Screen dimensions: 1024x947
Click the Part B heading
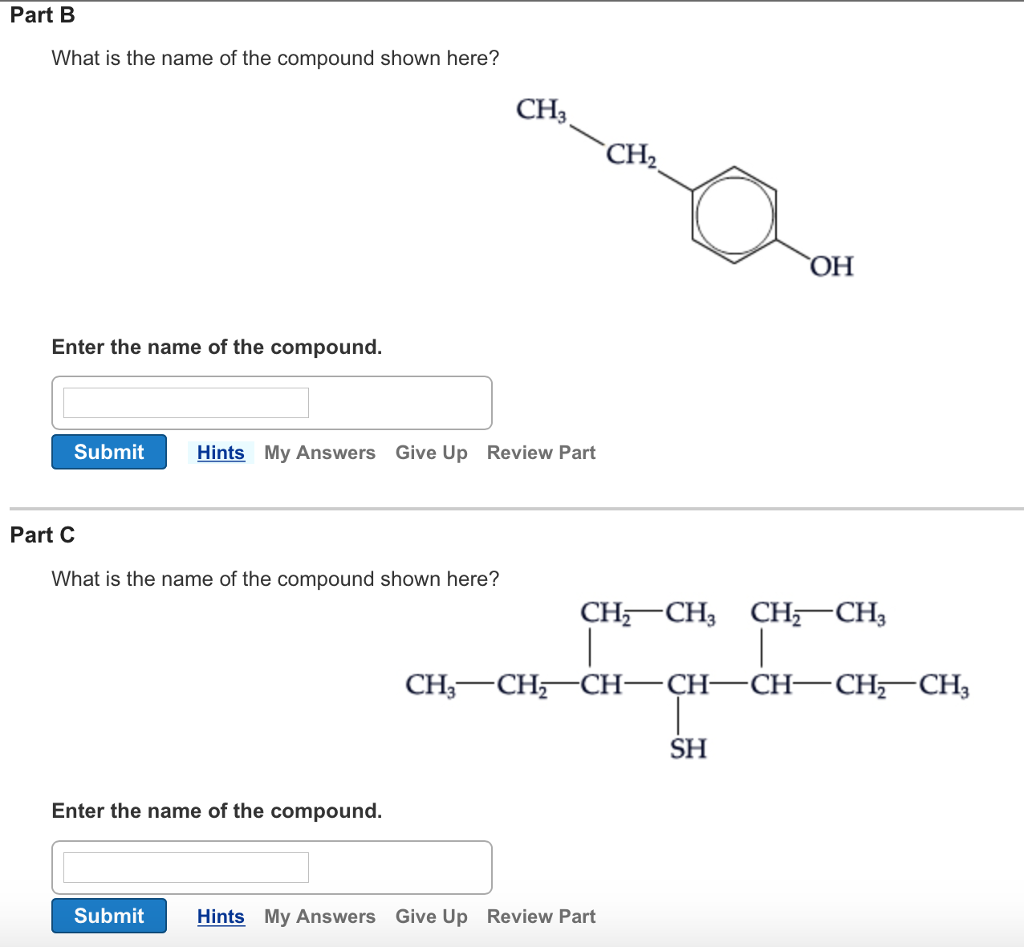click(x=42, y=15)
